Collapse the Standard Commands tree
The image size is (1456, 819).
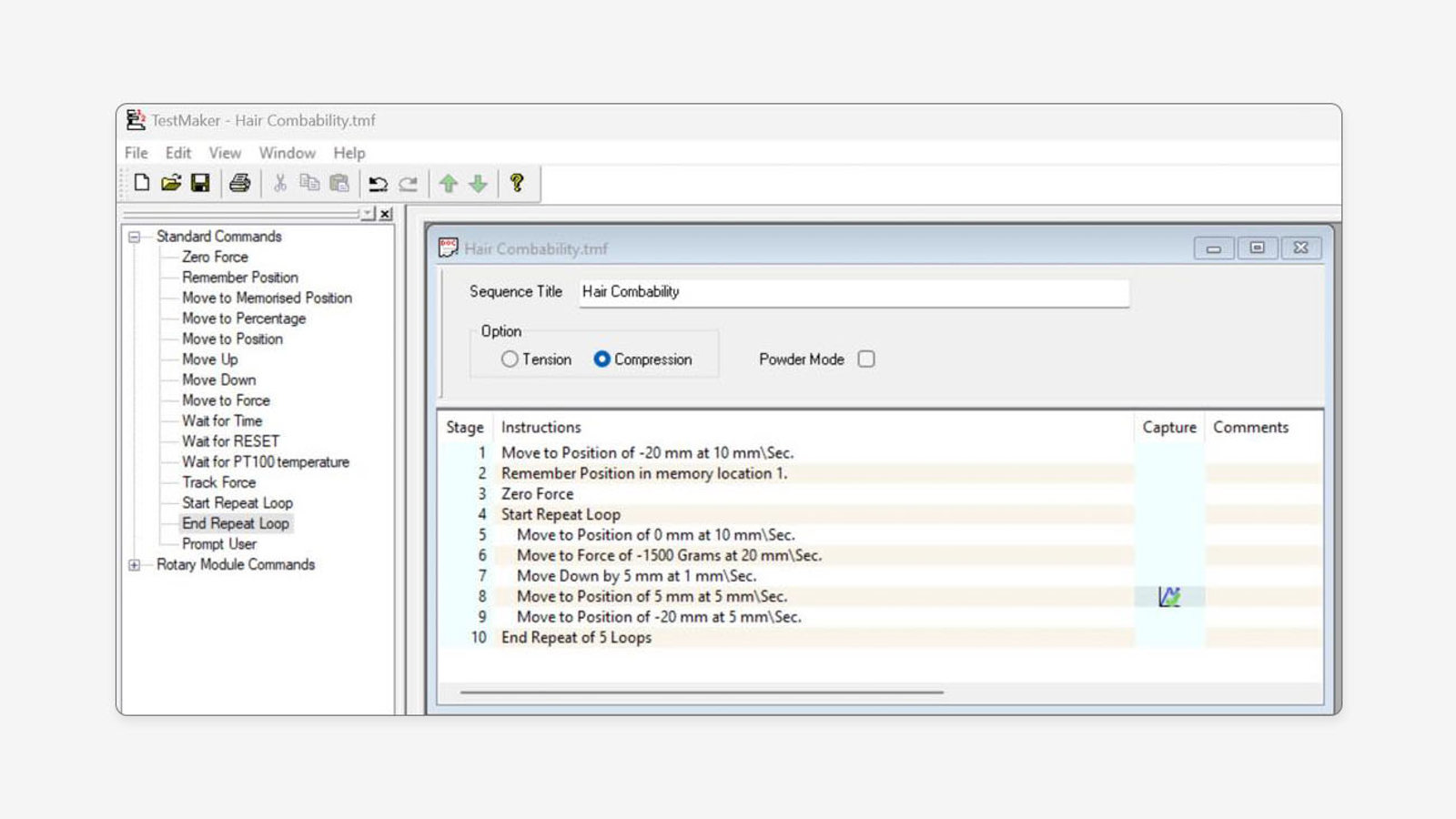(x=133, y=236)
